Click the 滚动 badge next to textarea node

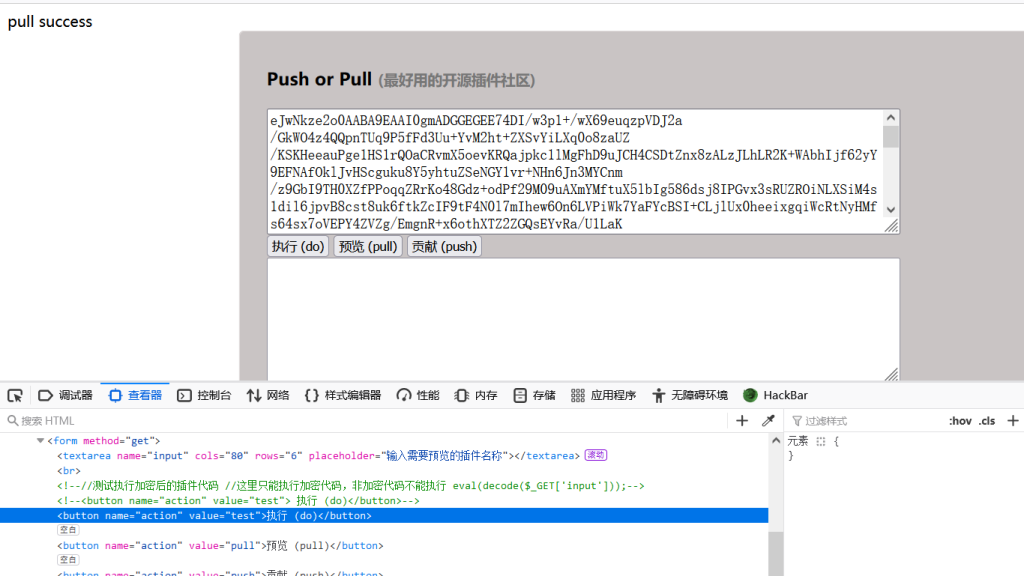point(596,456)
